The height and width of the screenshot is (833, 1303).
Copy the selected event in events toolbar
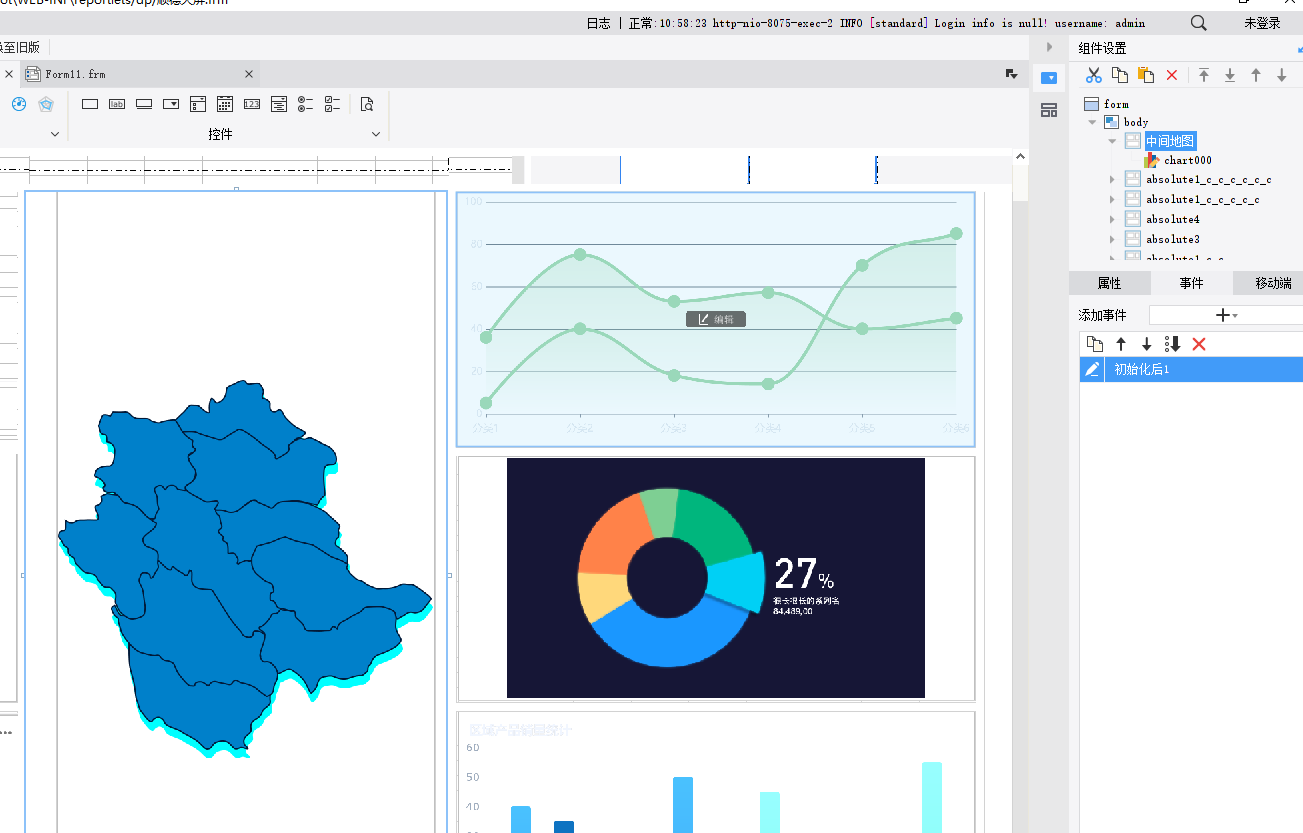[x=1095, y=344]
